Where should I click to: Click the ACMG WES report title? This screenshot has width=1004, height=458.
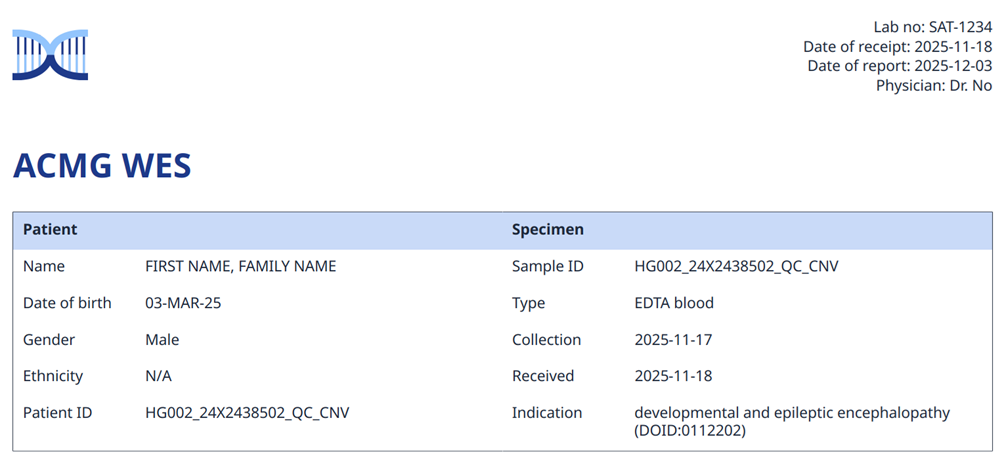(x=102, y=167)
